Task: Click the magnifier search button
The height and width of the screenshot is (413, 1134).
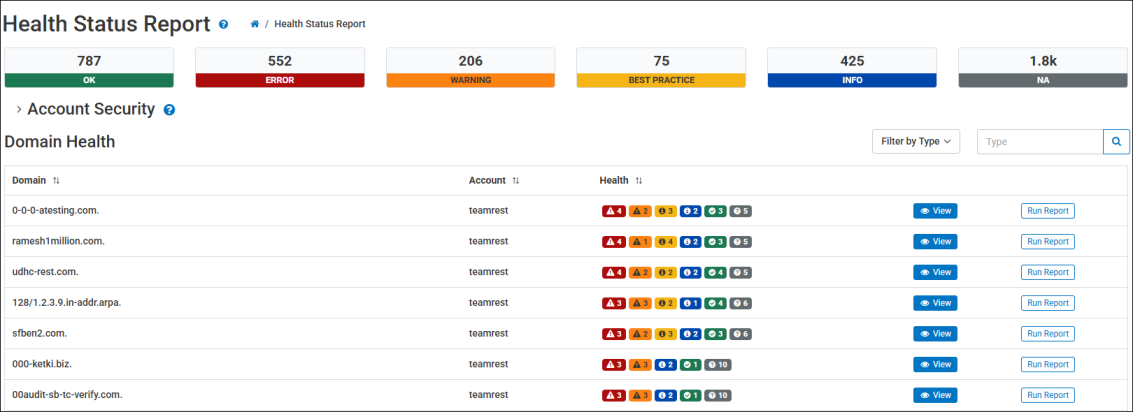Action: 1116,142
